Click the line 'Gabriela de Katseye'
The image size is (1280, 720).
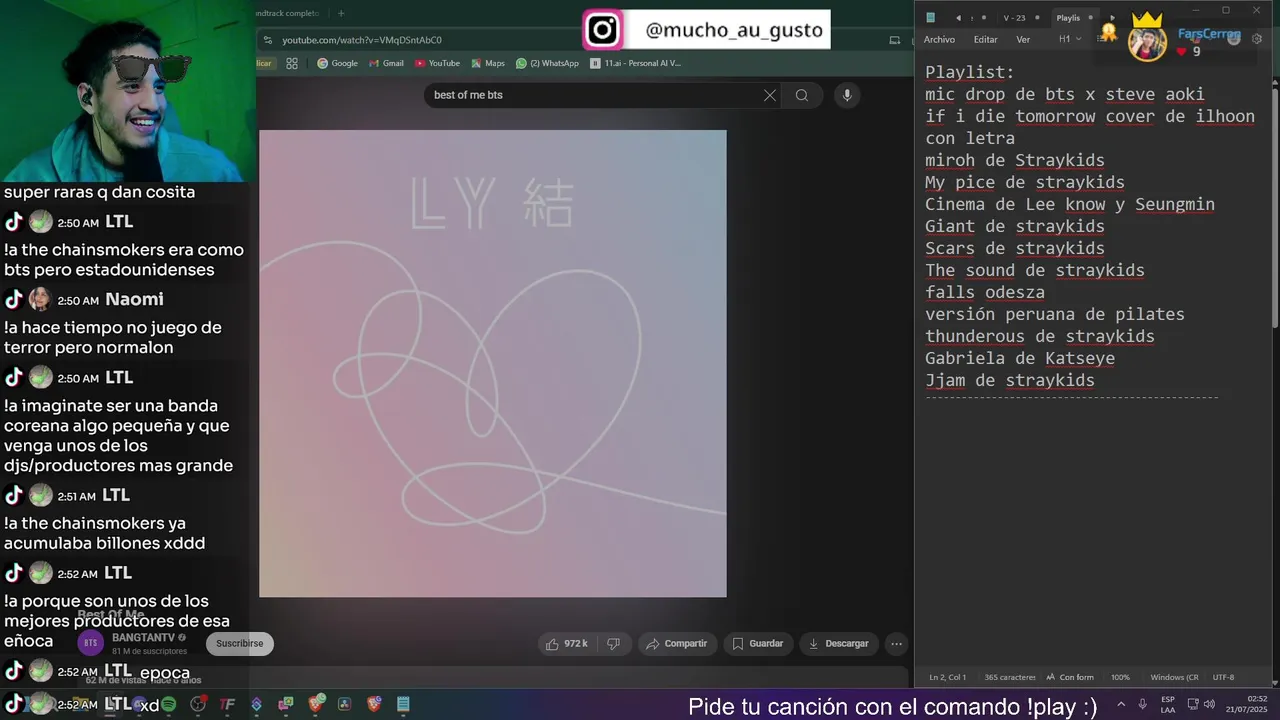tap(1019, 358)
